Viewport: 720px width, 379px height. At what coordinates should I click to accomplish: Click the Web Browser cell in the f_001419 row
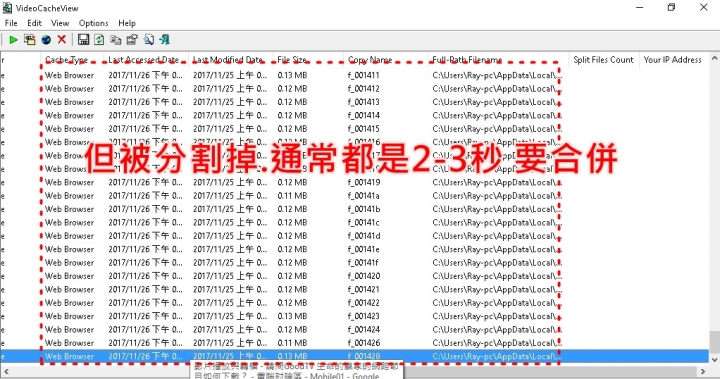tap(69, 182)
